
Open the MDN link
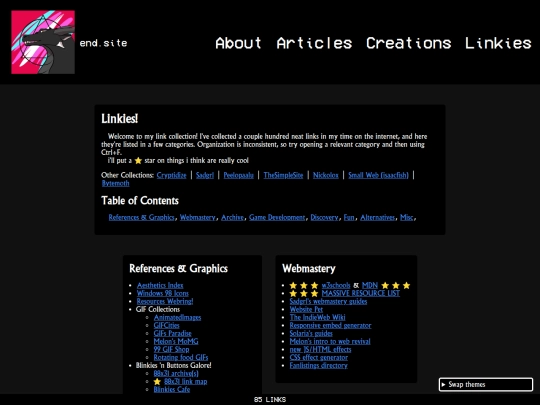coord(370,285)
